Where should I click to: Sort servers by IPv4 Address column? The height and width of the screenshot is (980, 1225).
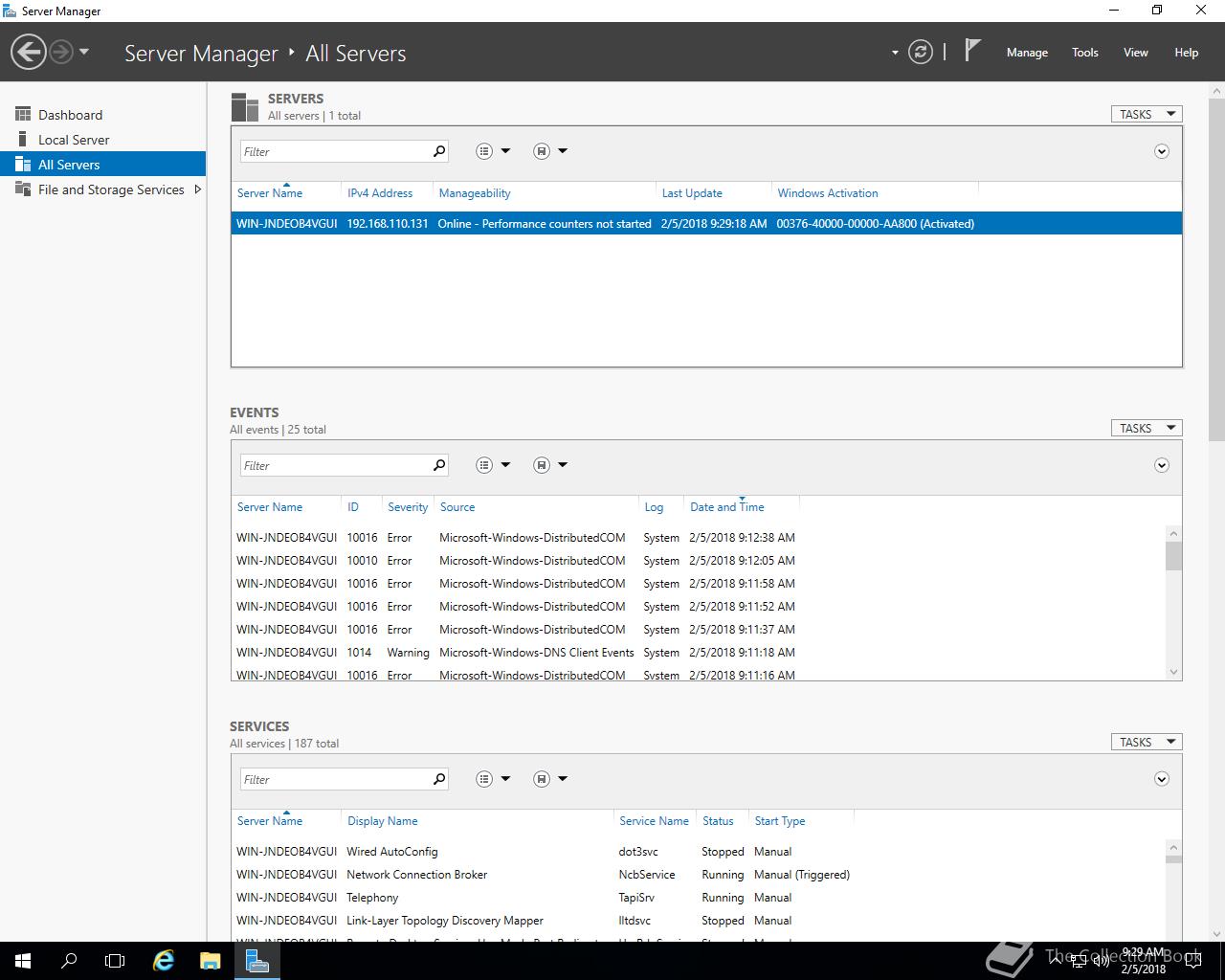click(x=380, y=193)
